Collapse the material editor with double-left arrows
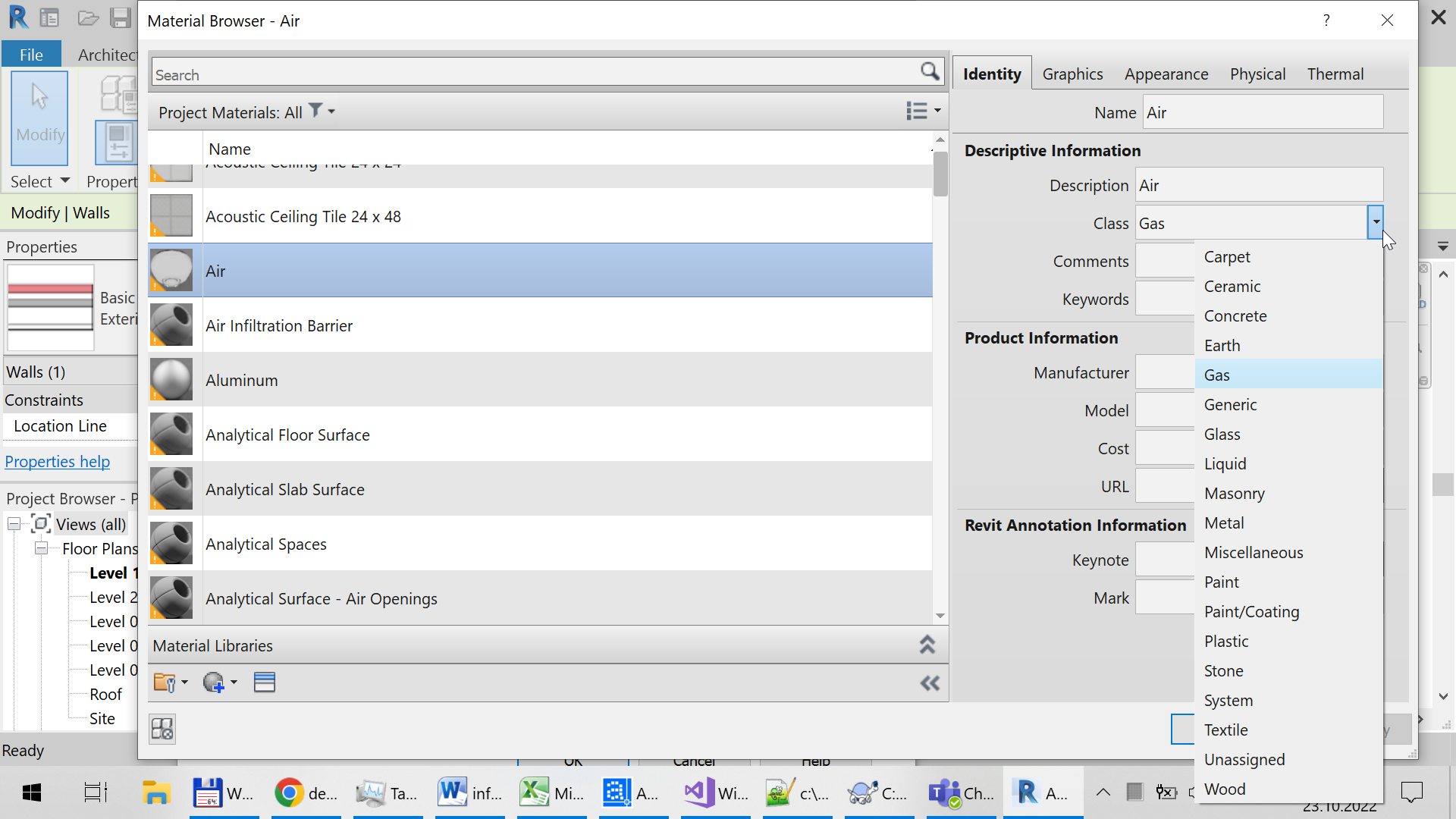Image resolution: width=1456 pixels, height=819 pixels. coord(930,683)
